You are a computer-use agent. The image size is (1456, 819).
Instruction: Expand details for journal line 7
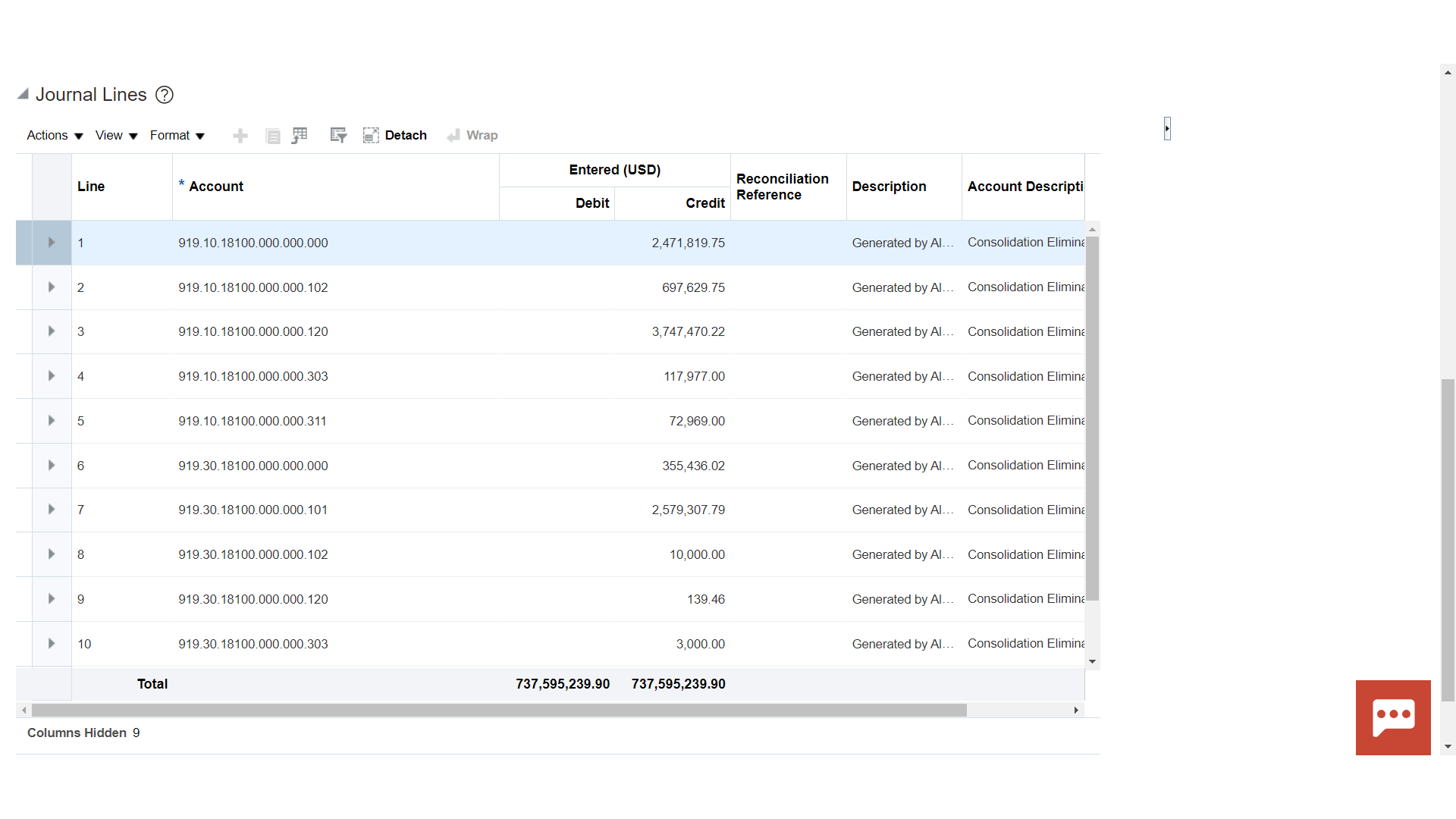point(52,510)
